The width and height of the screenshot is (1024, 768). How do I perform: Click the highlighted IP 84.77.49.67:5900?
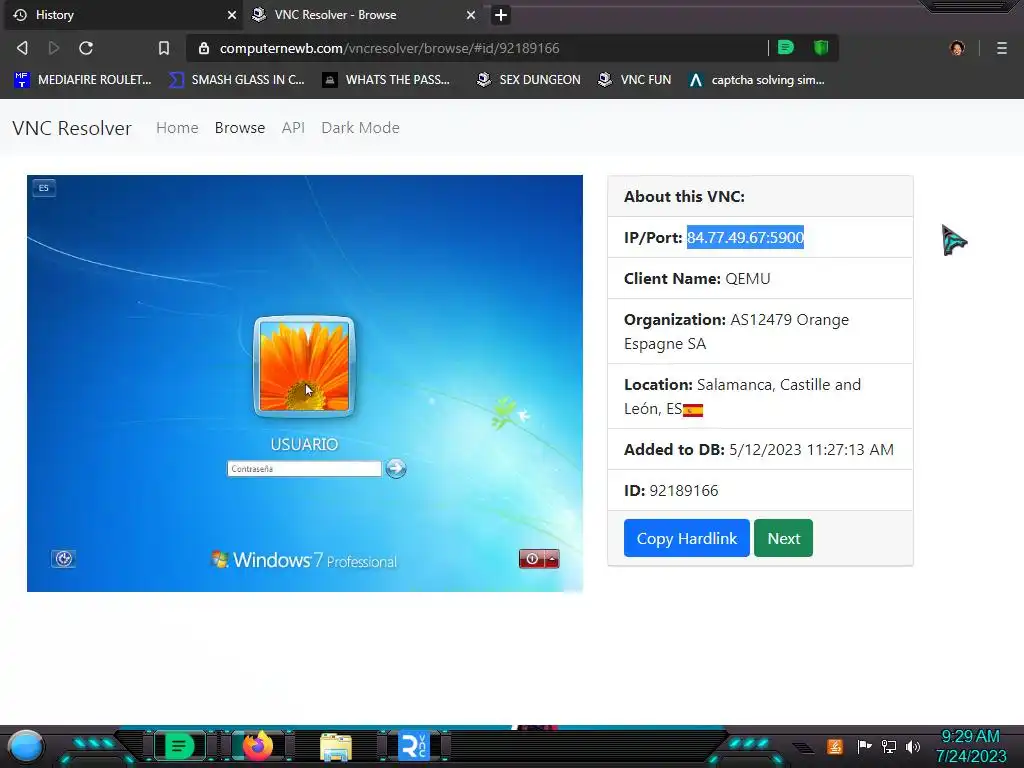745,237
